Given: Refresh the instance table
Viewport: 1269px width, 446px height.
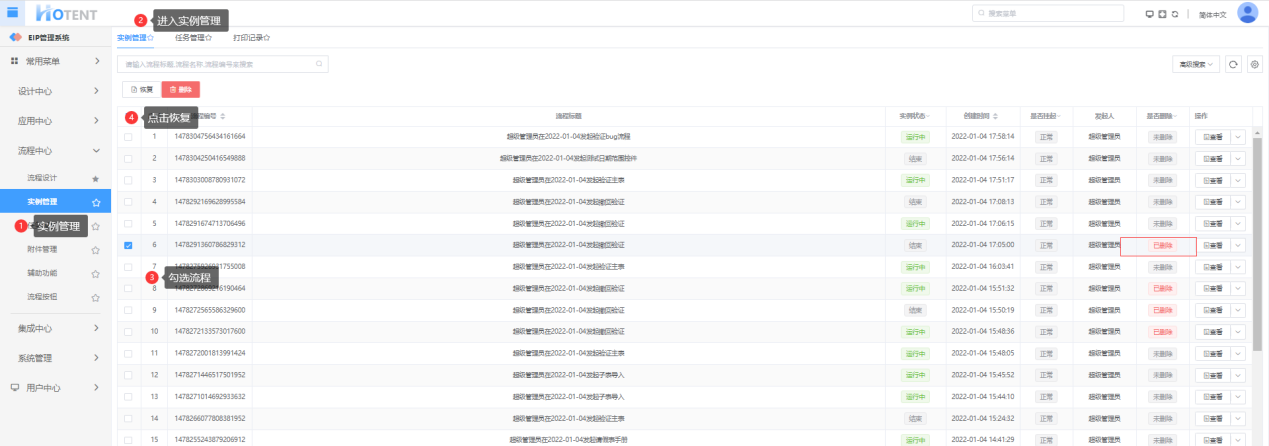Looking at the screenshot, I should [x=1233, y=64].
